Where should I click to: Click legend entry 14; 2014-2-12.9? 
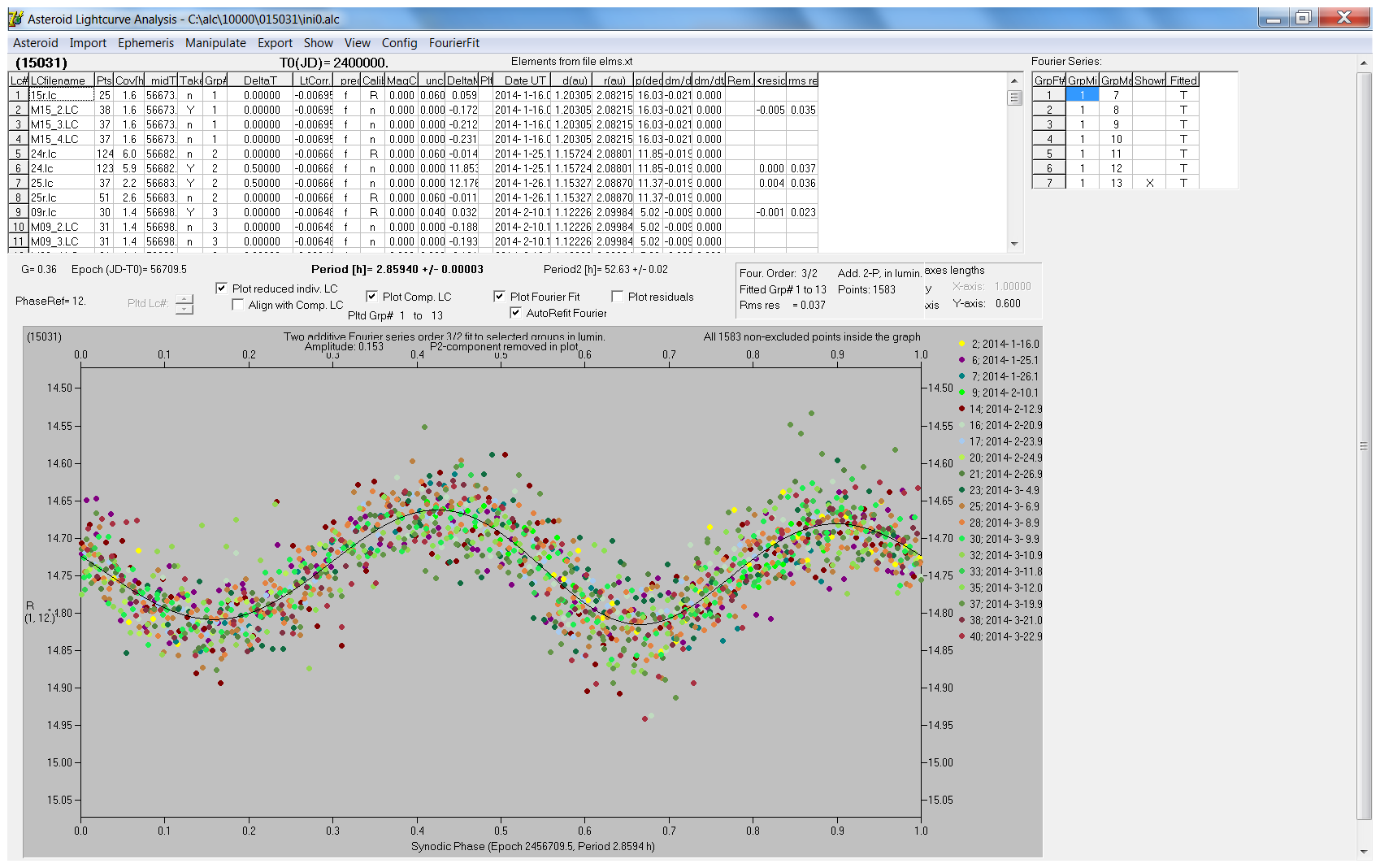[1005, 409]
